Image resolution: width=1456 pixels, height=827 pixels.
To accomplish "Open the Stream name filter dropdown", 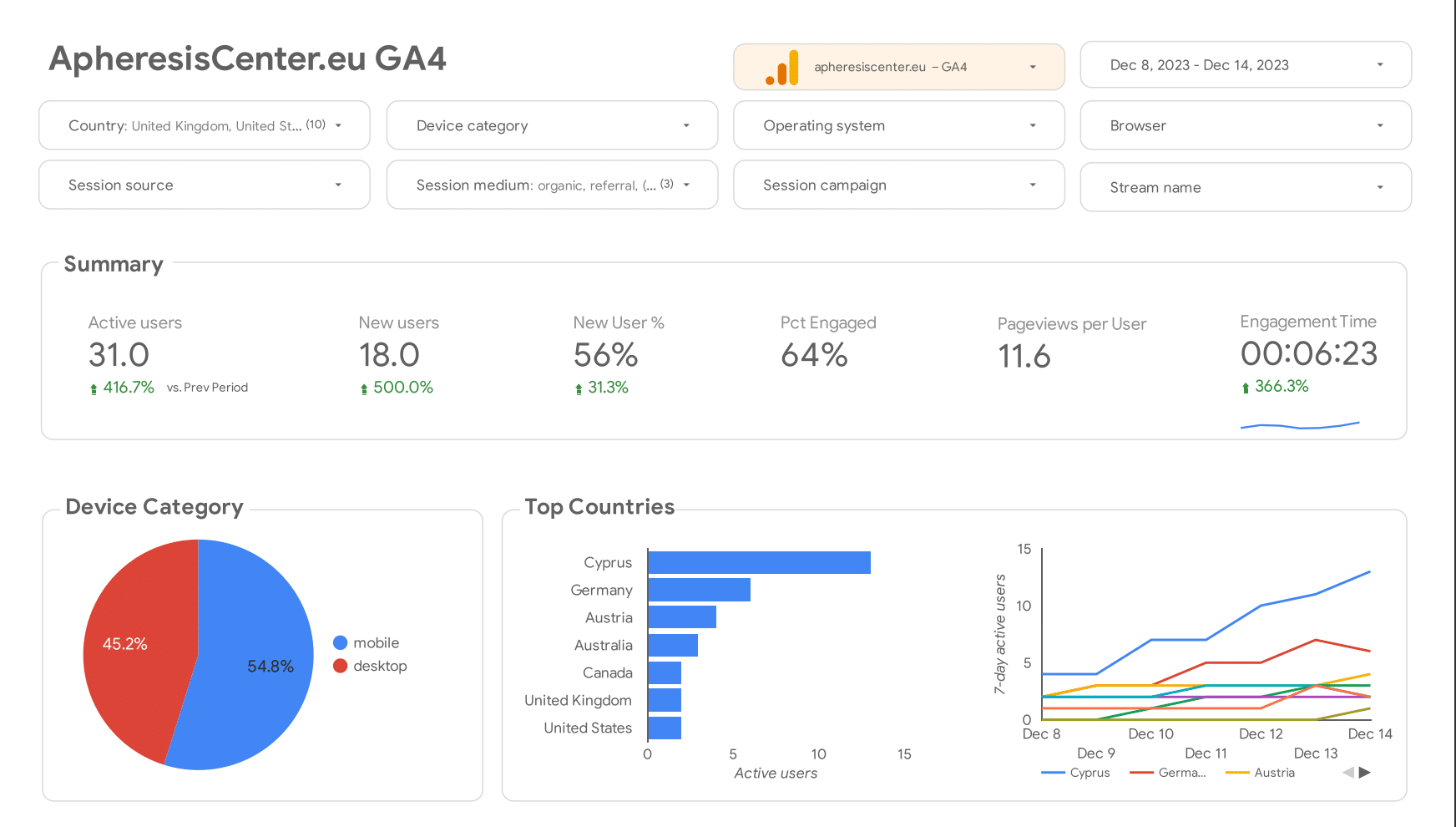I will [1246, 187].
